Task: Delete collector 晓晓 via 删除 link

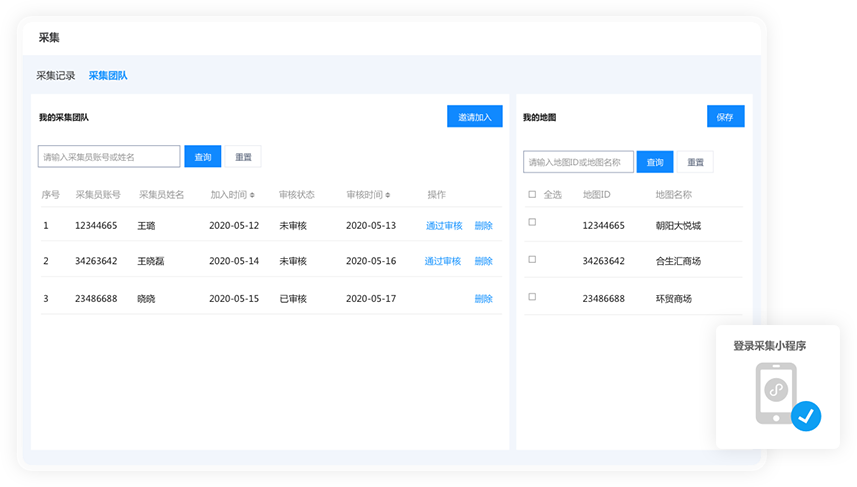Action: 483,299
